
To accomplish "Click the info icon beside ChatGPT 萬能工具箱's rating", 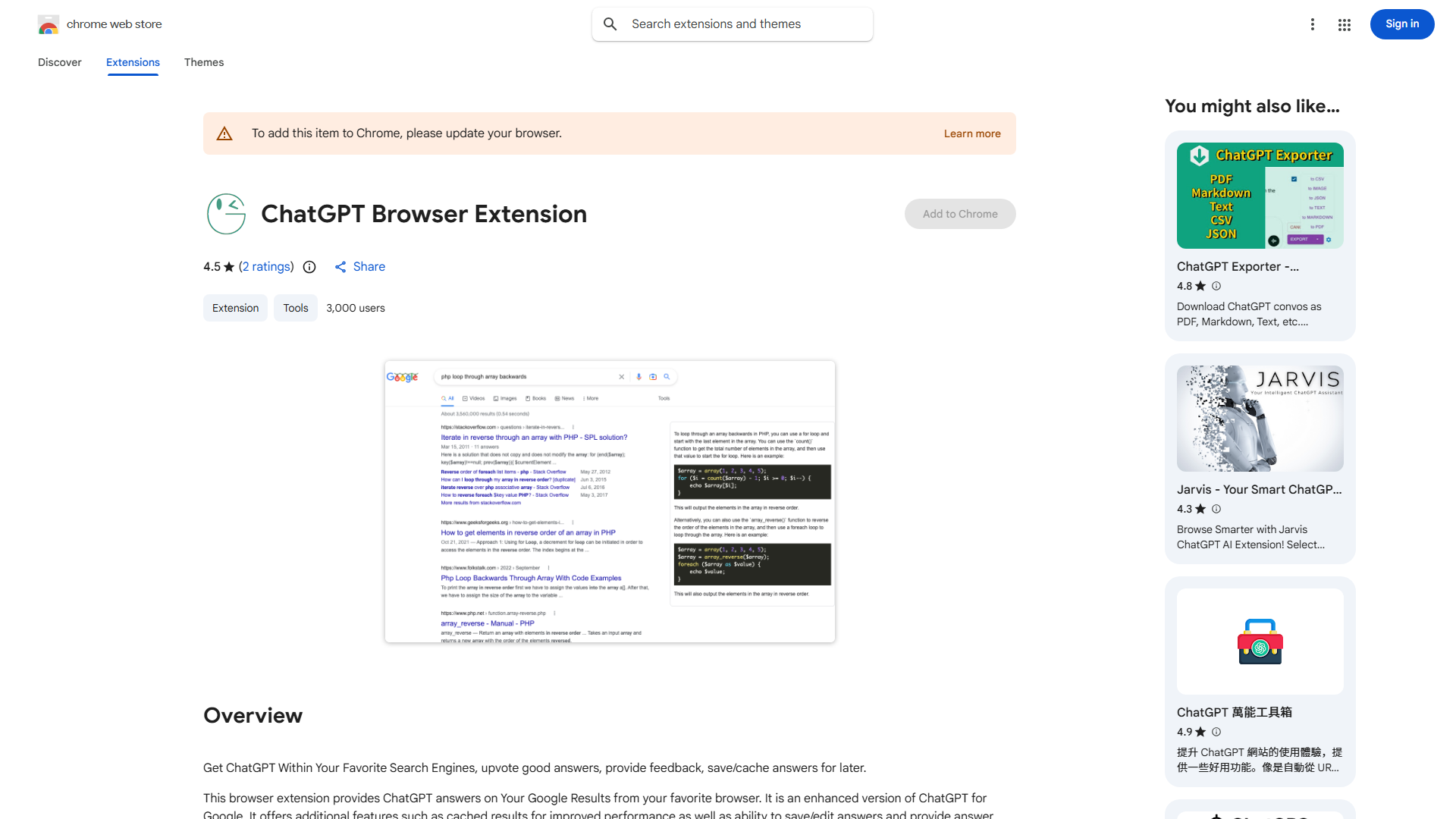I will coord(1216,732).
